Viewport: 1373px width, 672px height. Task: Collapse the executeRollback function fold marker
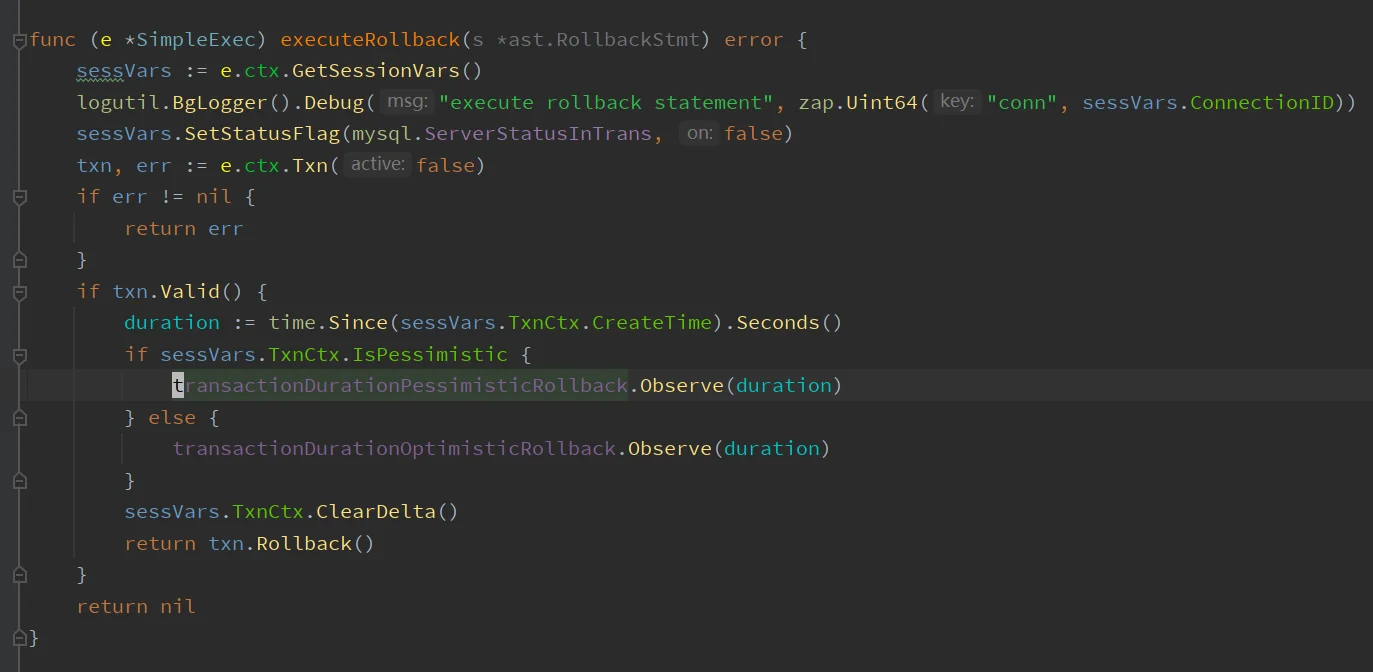tap(19, 41)
